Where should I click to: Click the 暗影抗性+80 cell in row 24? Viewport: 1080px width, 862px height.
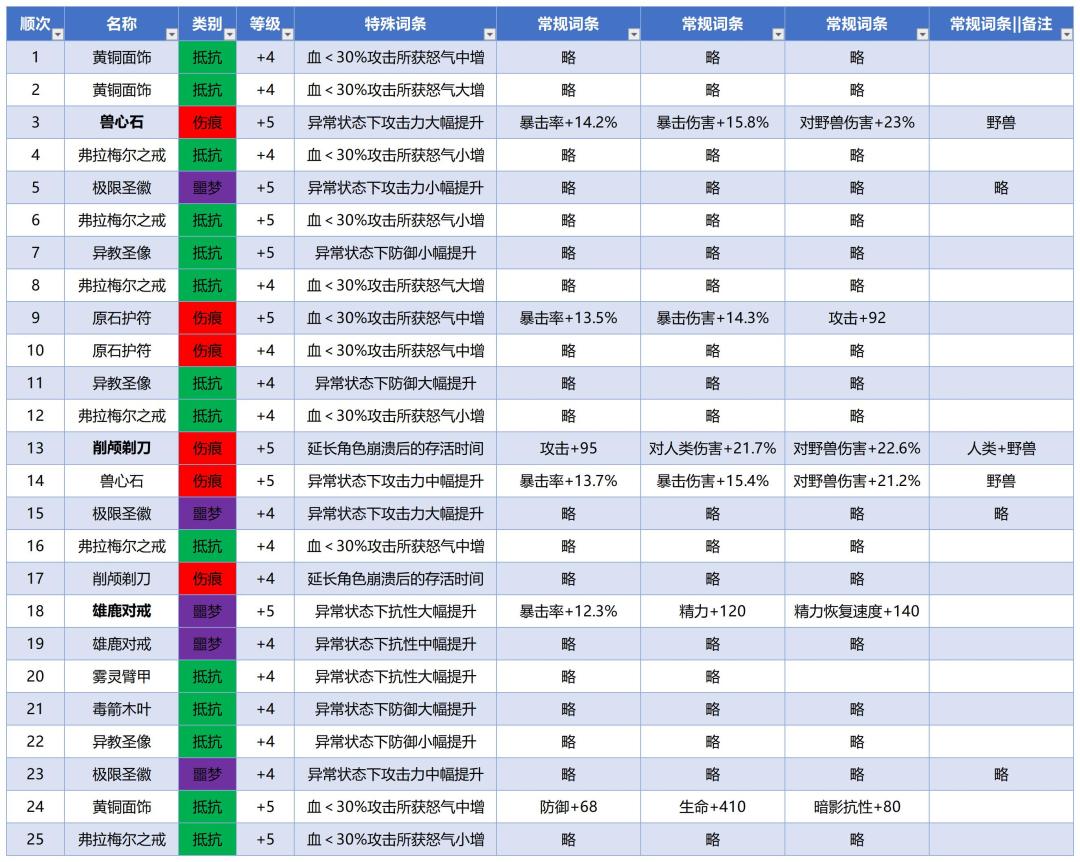pyautogui.click(x=857, y=807)
